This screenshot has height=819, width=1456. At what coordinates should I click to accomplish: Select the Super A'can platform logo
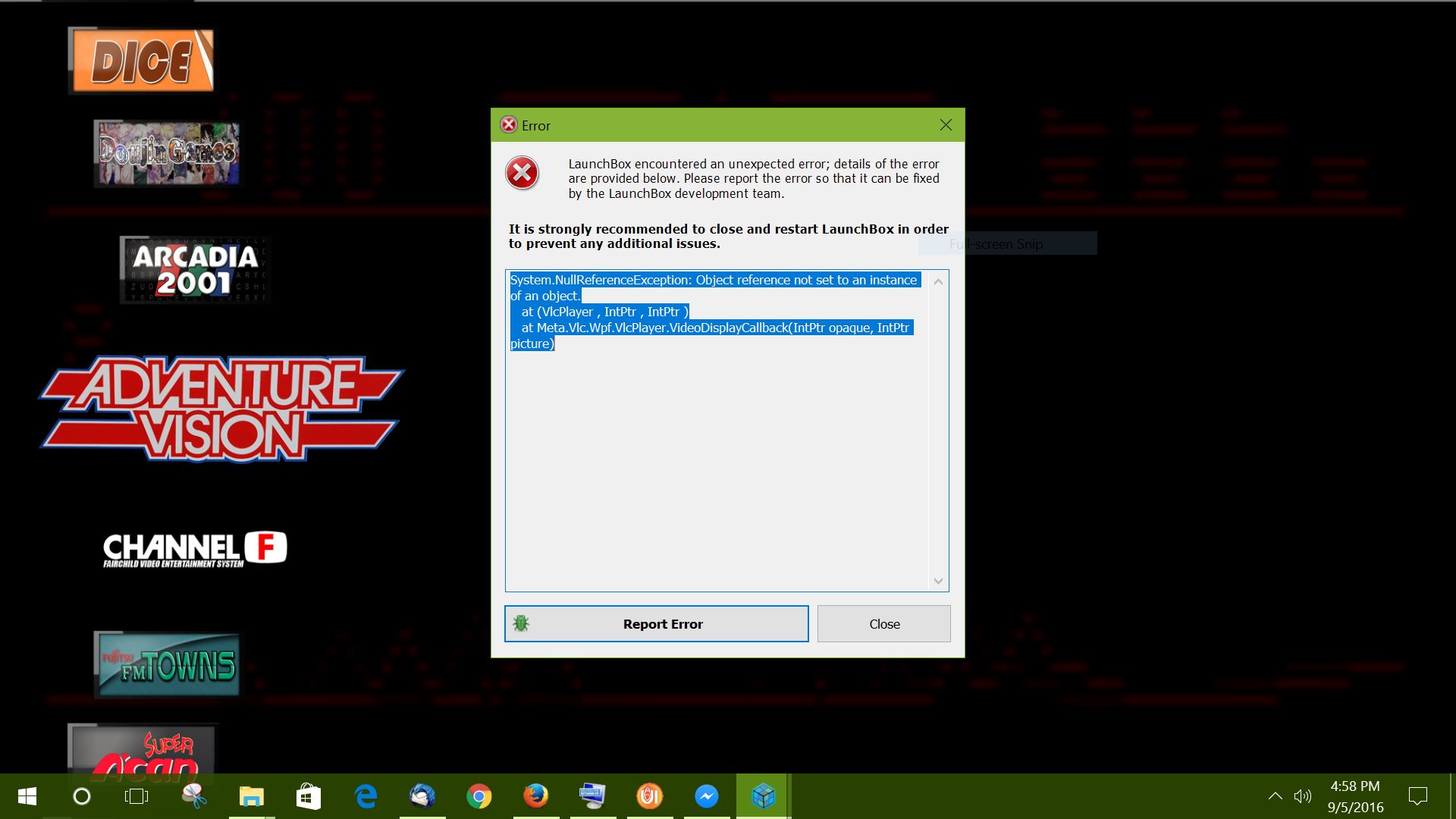click(142, 749)
